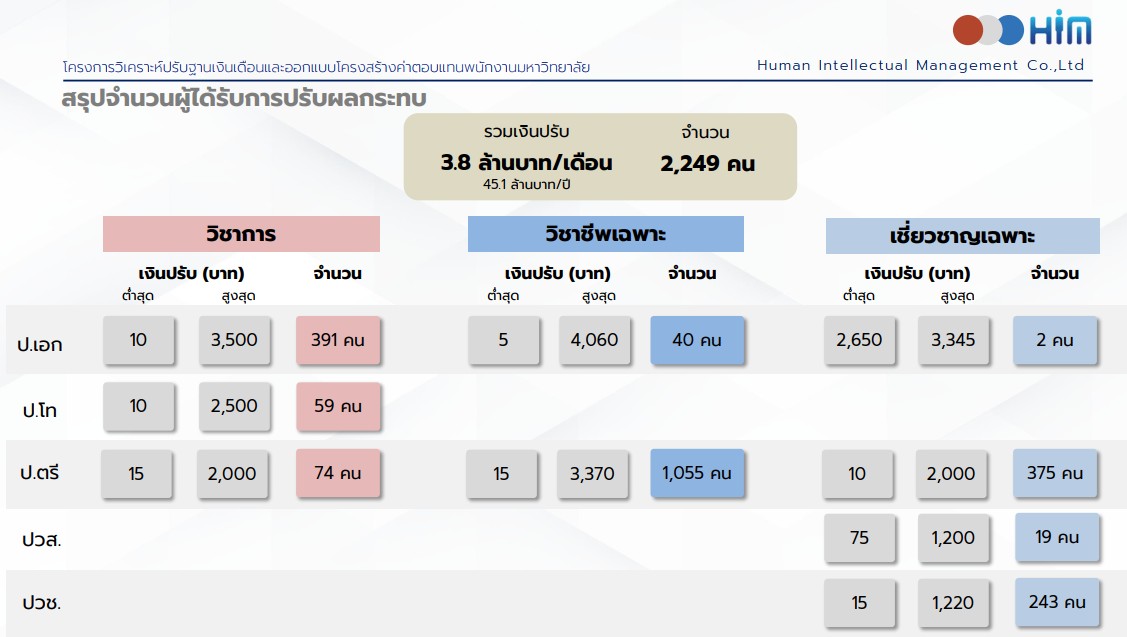Screen dimensions: 1127x637
Task: Click the 375 คน count box
Action: 1055,473
